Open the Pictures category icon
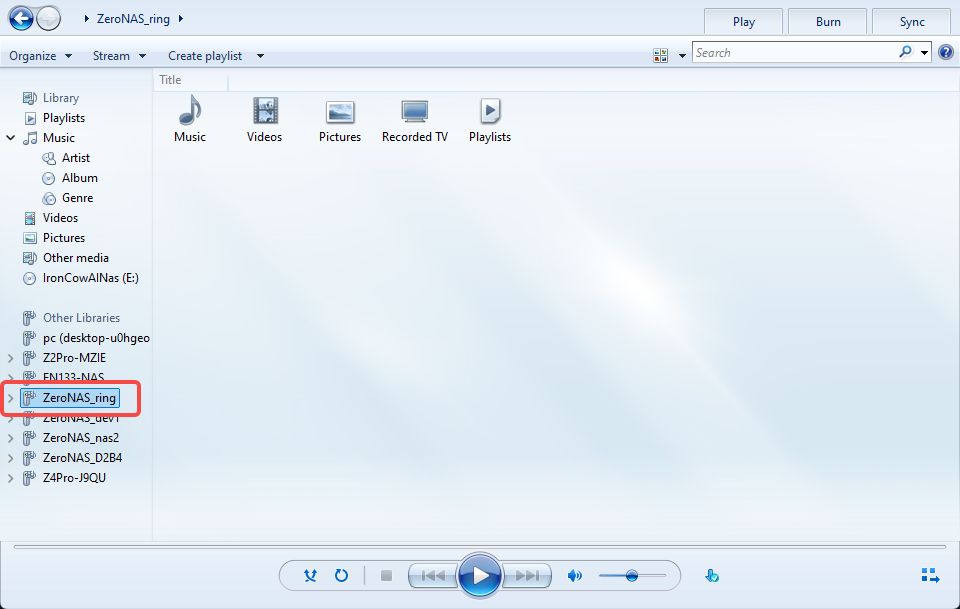 click(340, 113)
